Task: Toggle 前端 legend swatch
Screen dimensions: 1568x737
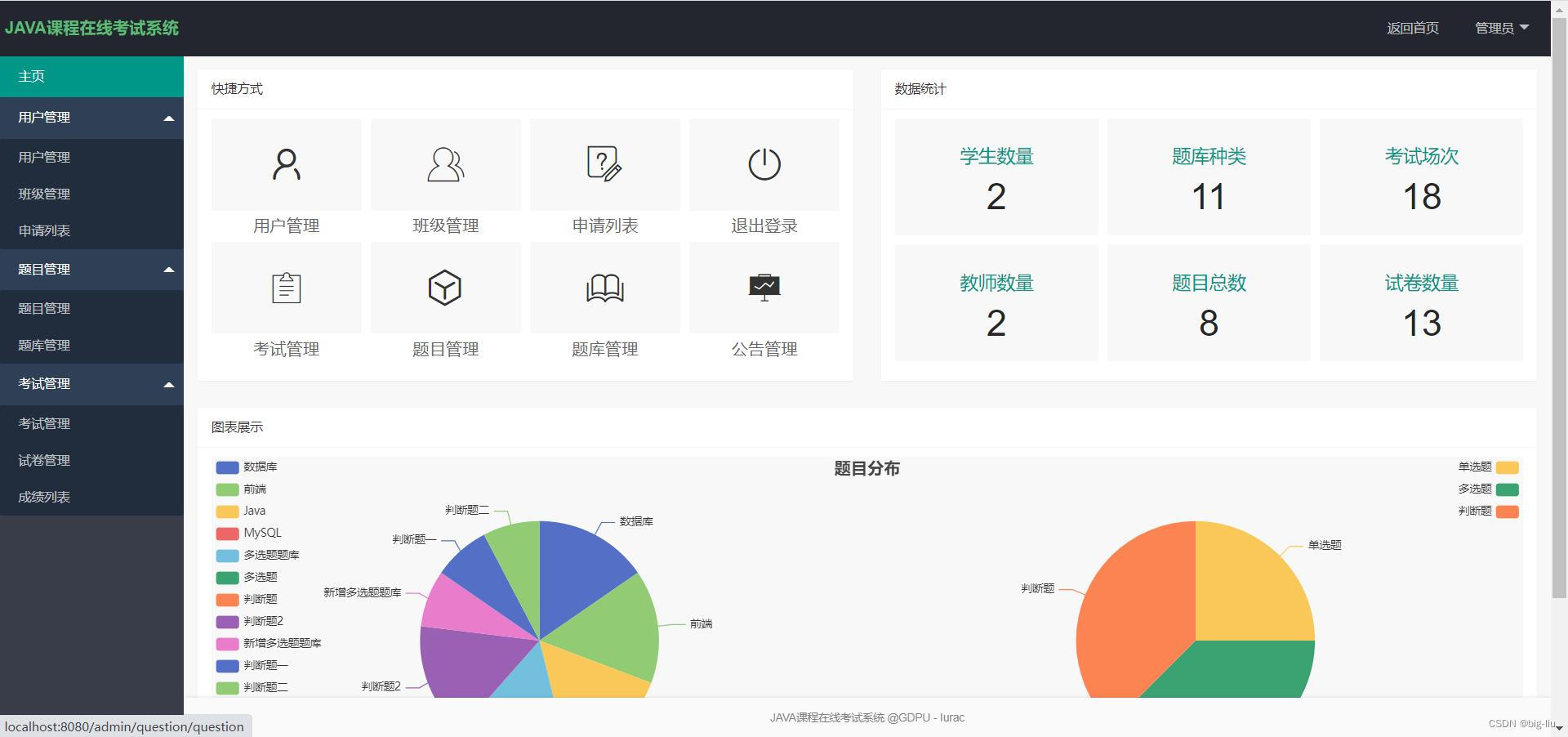Action: (x=227, y=489)
